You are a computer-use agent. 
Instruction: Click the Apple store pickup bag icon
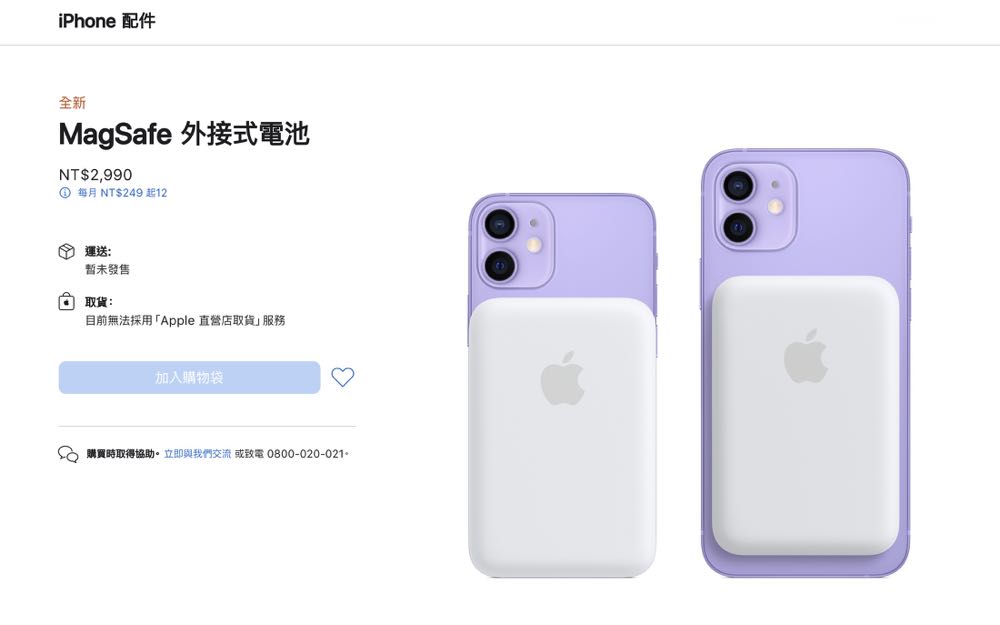click(66, 301)
